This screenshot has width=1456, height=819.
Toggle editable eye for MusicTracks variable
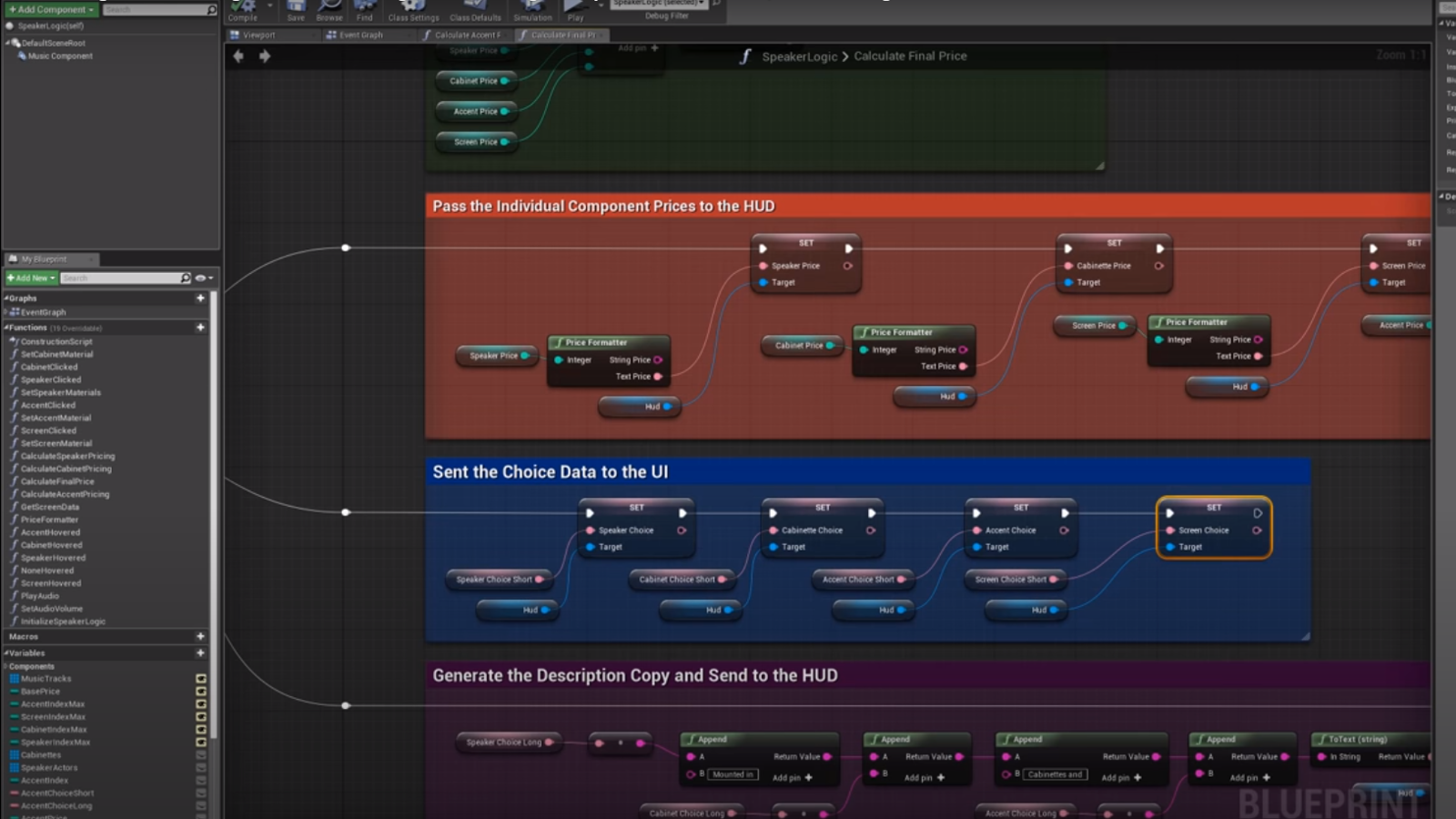pyautogui.click(x=201, y=679)
